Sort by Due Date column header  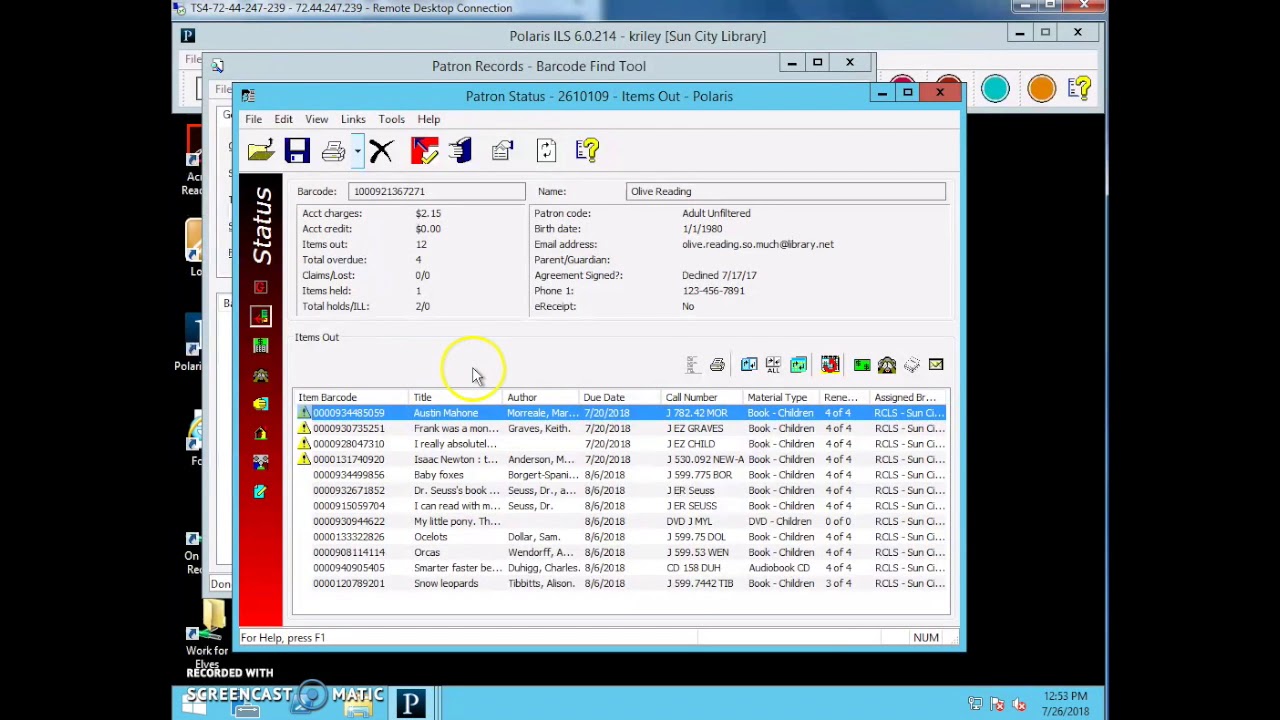coord(620,397)
